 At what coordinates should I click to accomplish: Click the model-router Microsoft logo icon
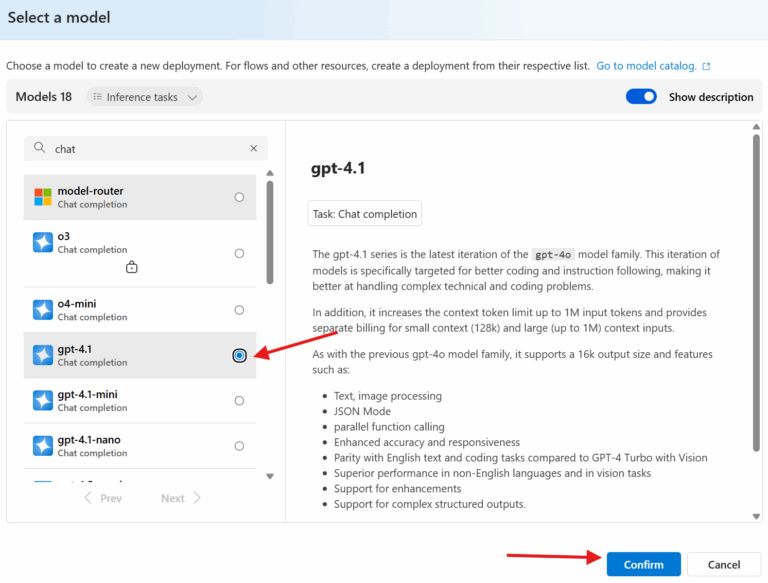click(x=43, y=197)
